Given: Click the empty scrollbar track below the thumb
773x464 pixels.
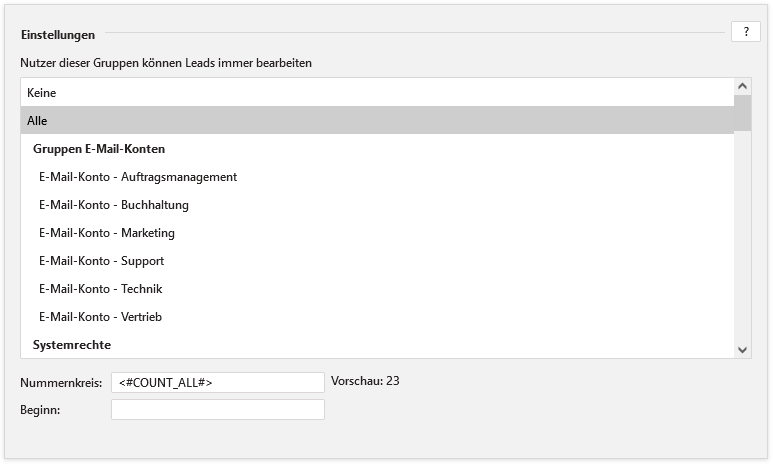Looking at the screenshot, I should coord(743,240).
